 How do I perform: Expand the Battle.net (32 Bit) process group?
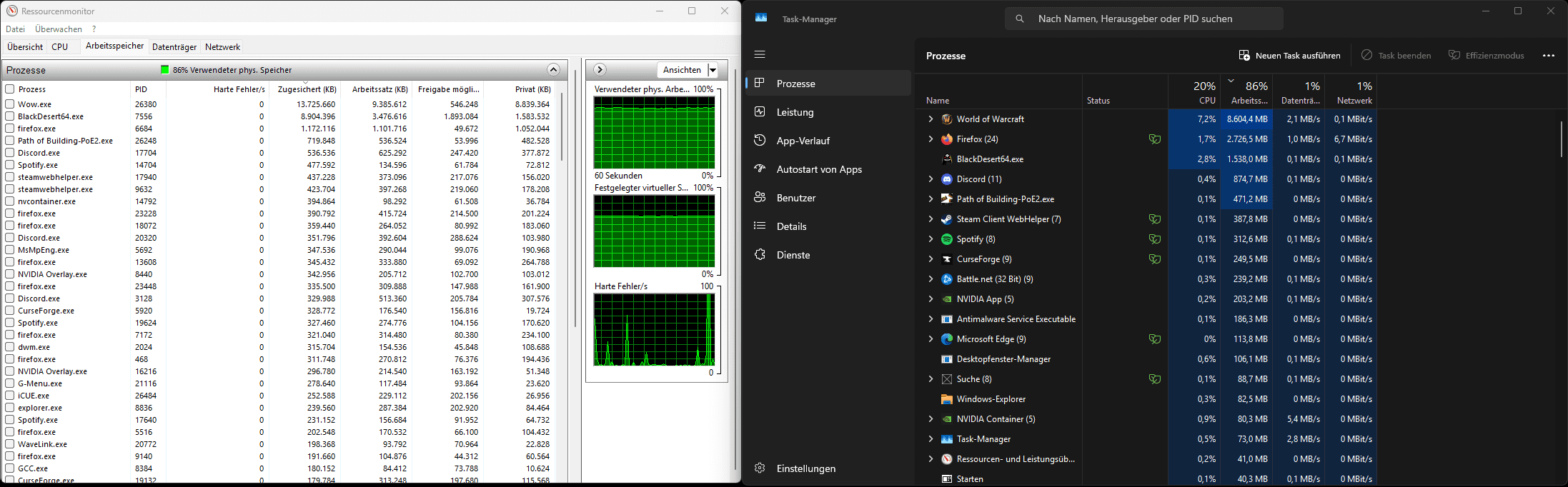tap(931, 279)
